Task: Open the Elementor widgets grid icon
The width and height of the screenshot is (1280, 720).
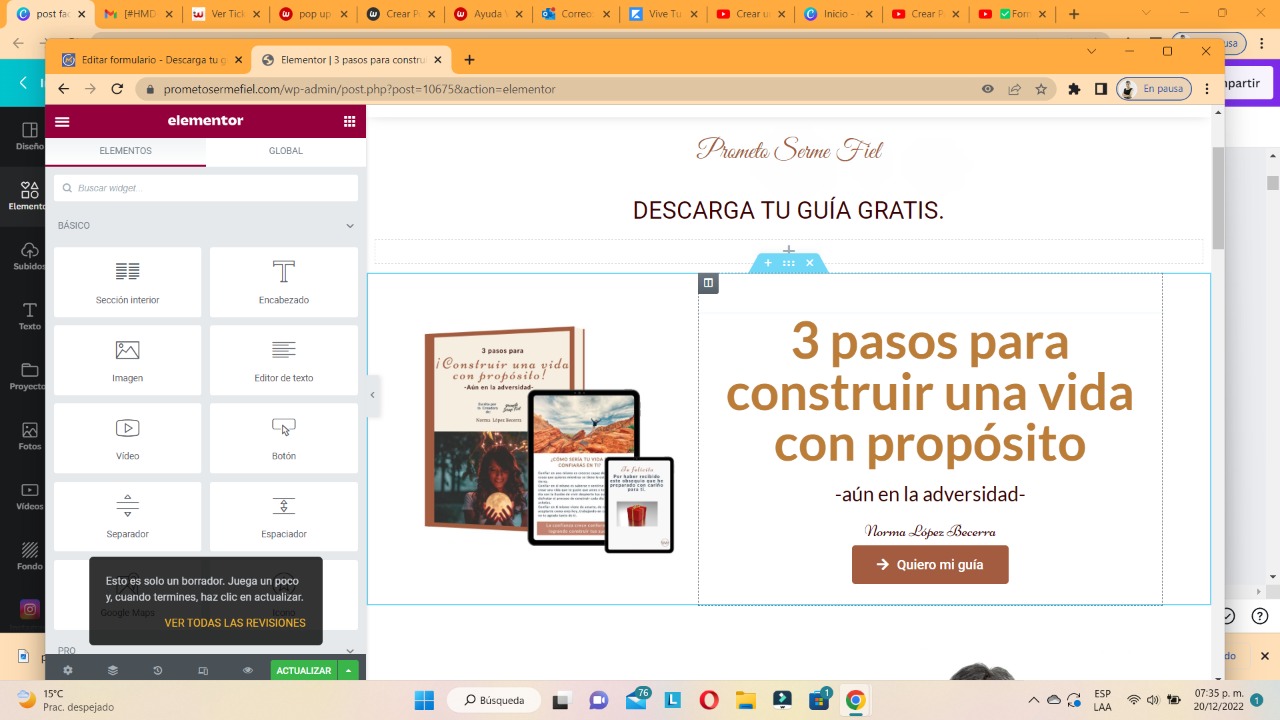Action: pos(349,121)
